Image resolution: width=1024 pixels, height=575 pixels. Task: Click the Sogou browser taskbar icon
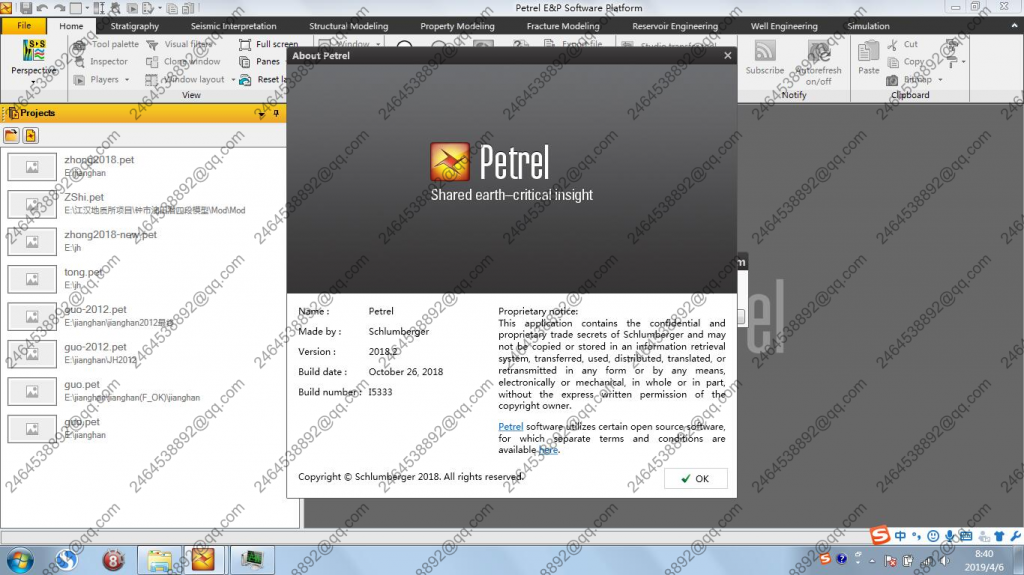coord(67,560)
